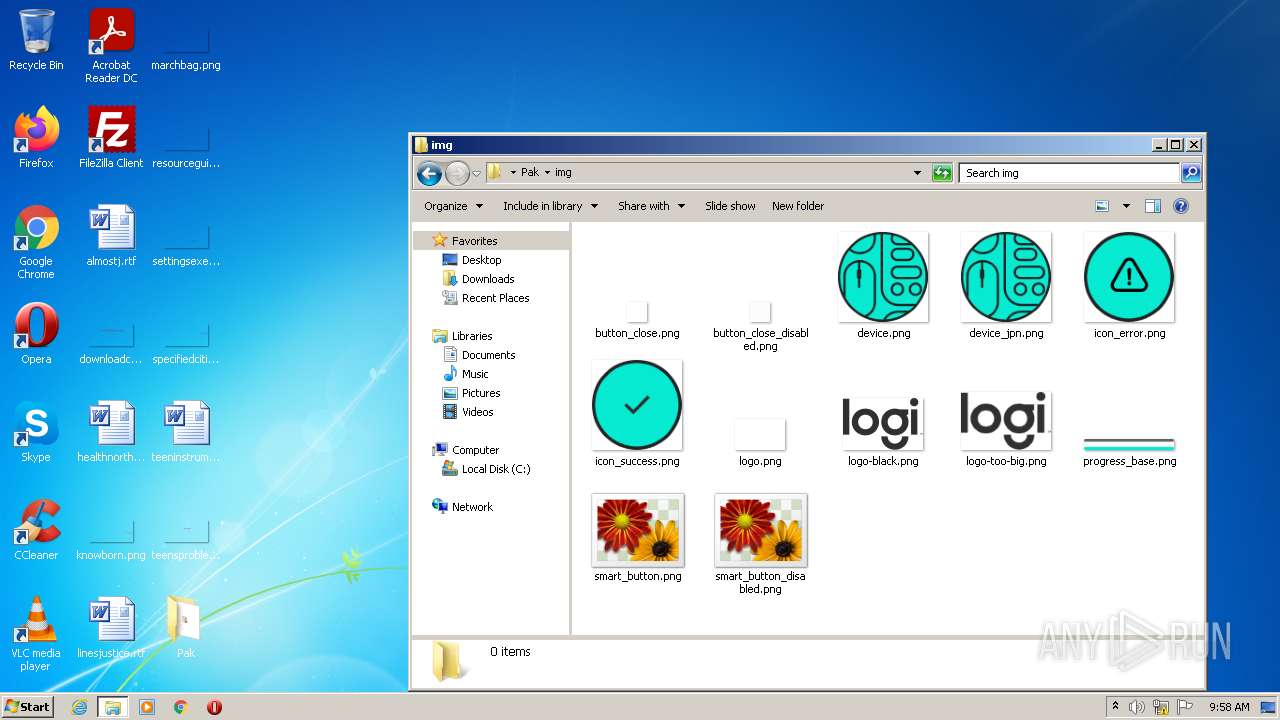Screen dimensions: 1280x720
Task: Select Computer in navigation pane
Action: 475,450
